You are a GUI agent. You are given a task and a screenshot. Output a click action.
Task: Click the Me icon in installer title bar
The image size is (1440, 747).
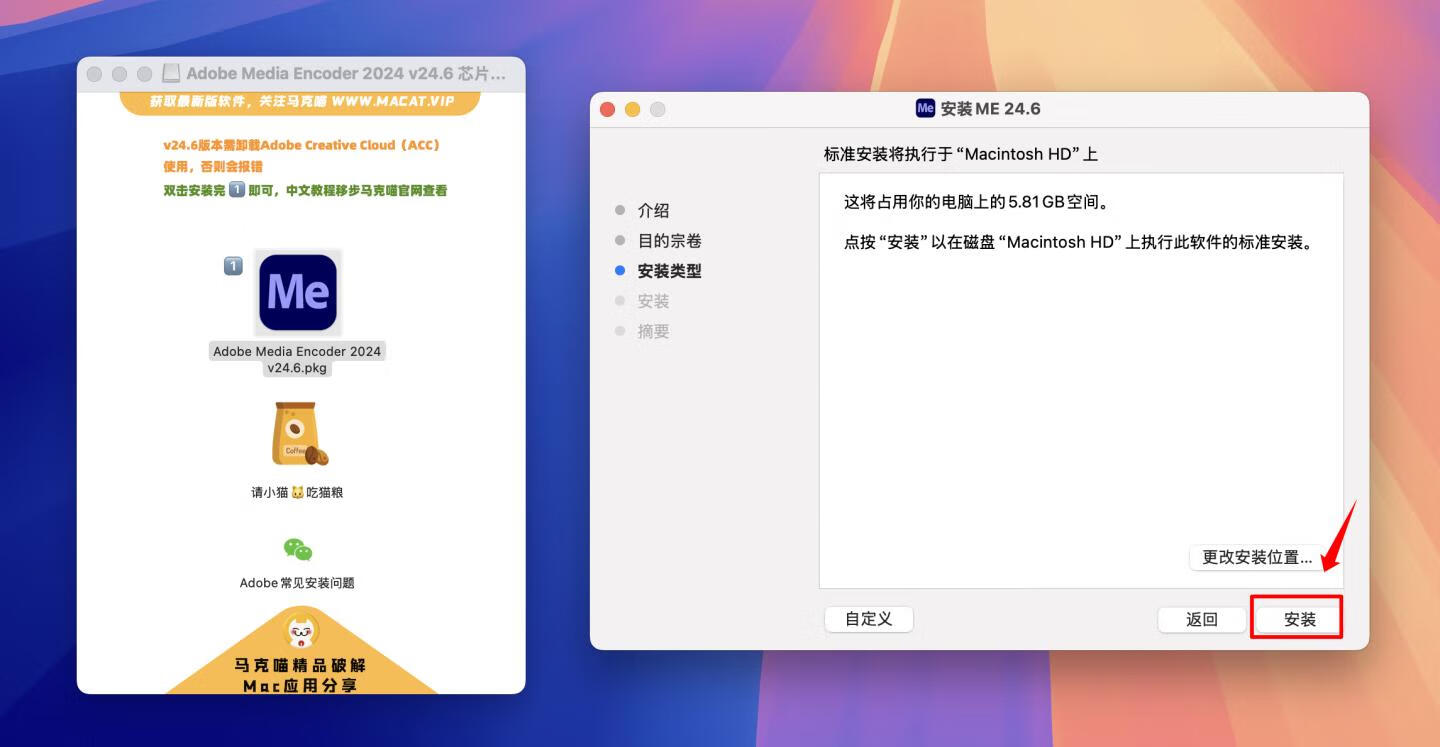coord(925,108)
